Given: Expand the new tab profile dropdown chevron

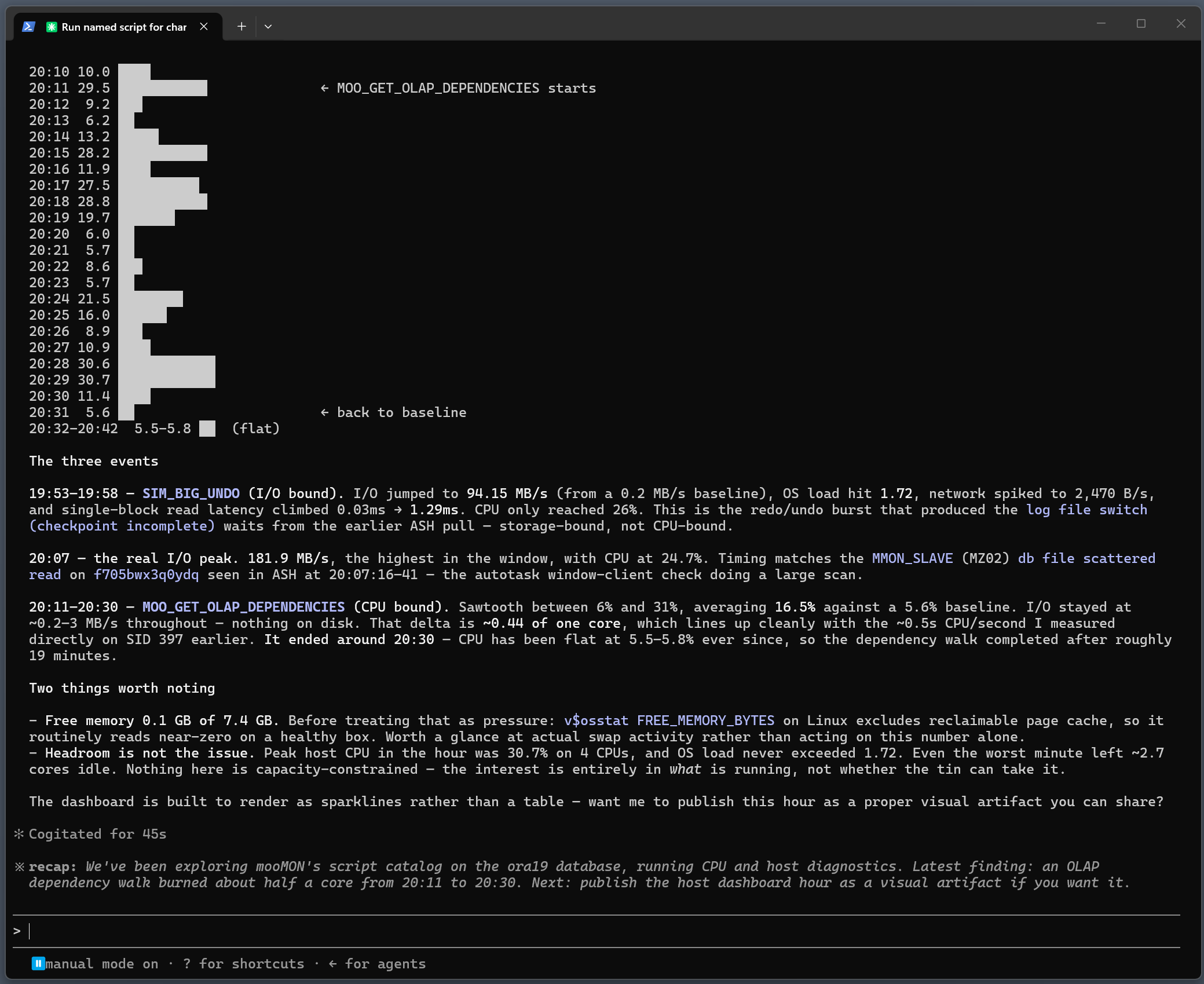Looking at the screenshot, I should point(268,27).
